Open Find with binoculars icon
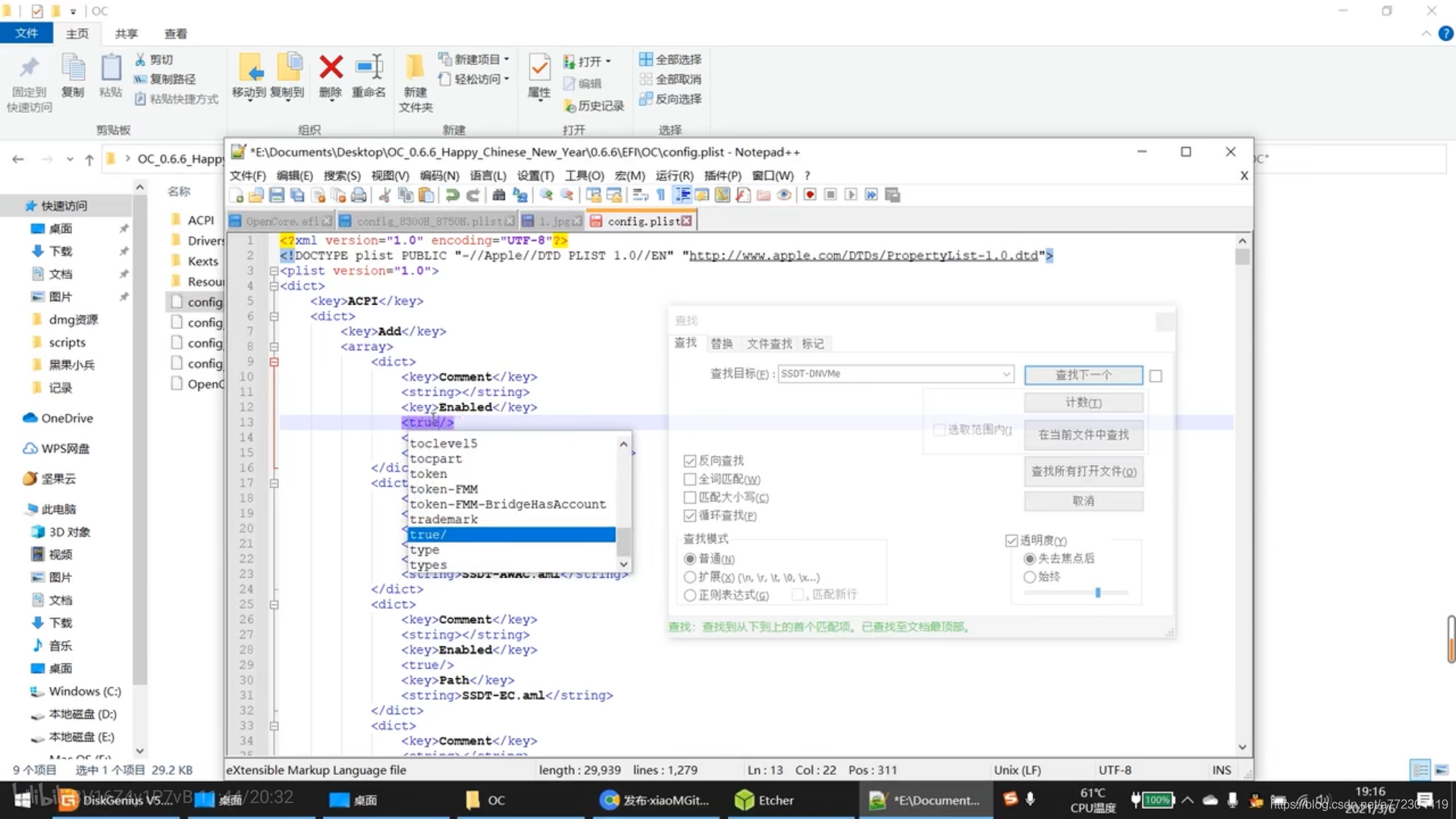Screen dimensions: 1456x819 click(498, 195)
